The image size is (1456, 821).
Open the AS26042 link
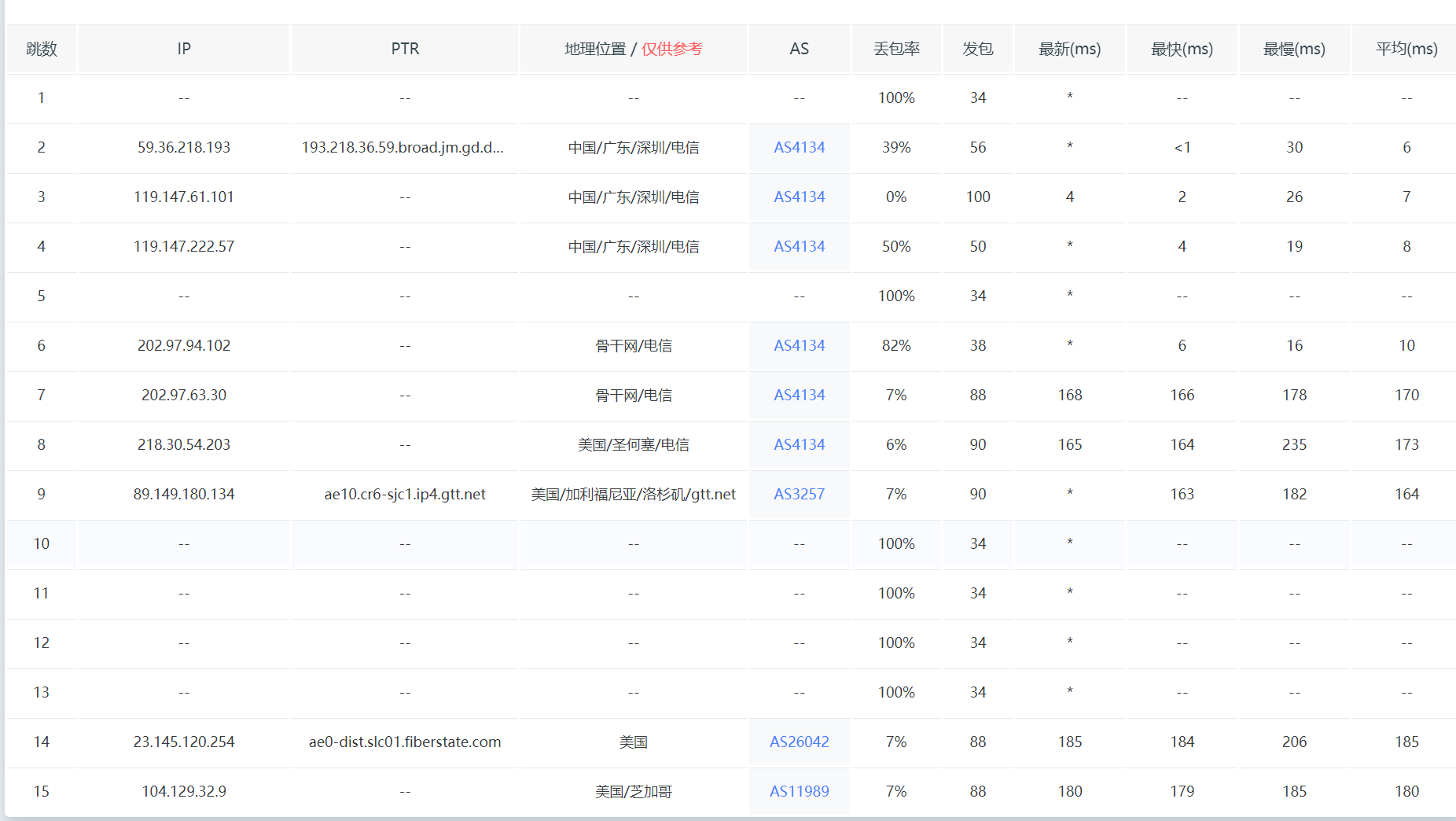click(x=799, y=742)
